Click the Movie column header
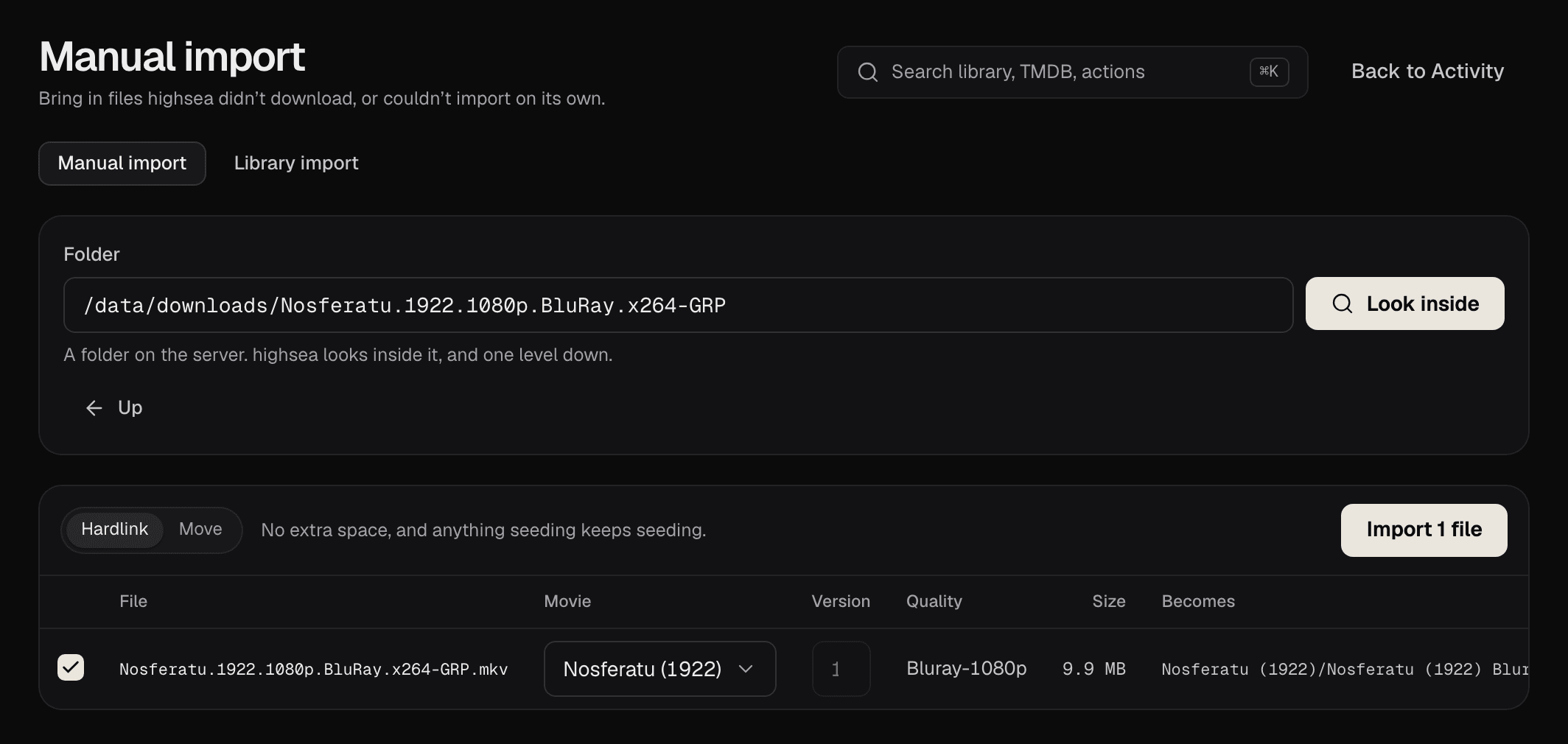 567,601
